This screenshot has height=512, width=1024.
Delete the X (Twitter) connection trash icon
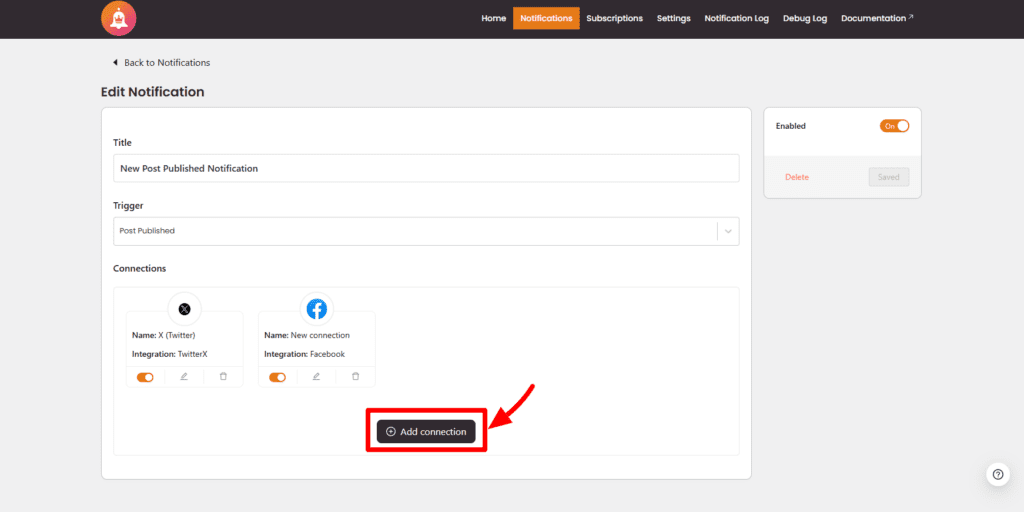pos(223,377)
